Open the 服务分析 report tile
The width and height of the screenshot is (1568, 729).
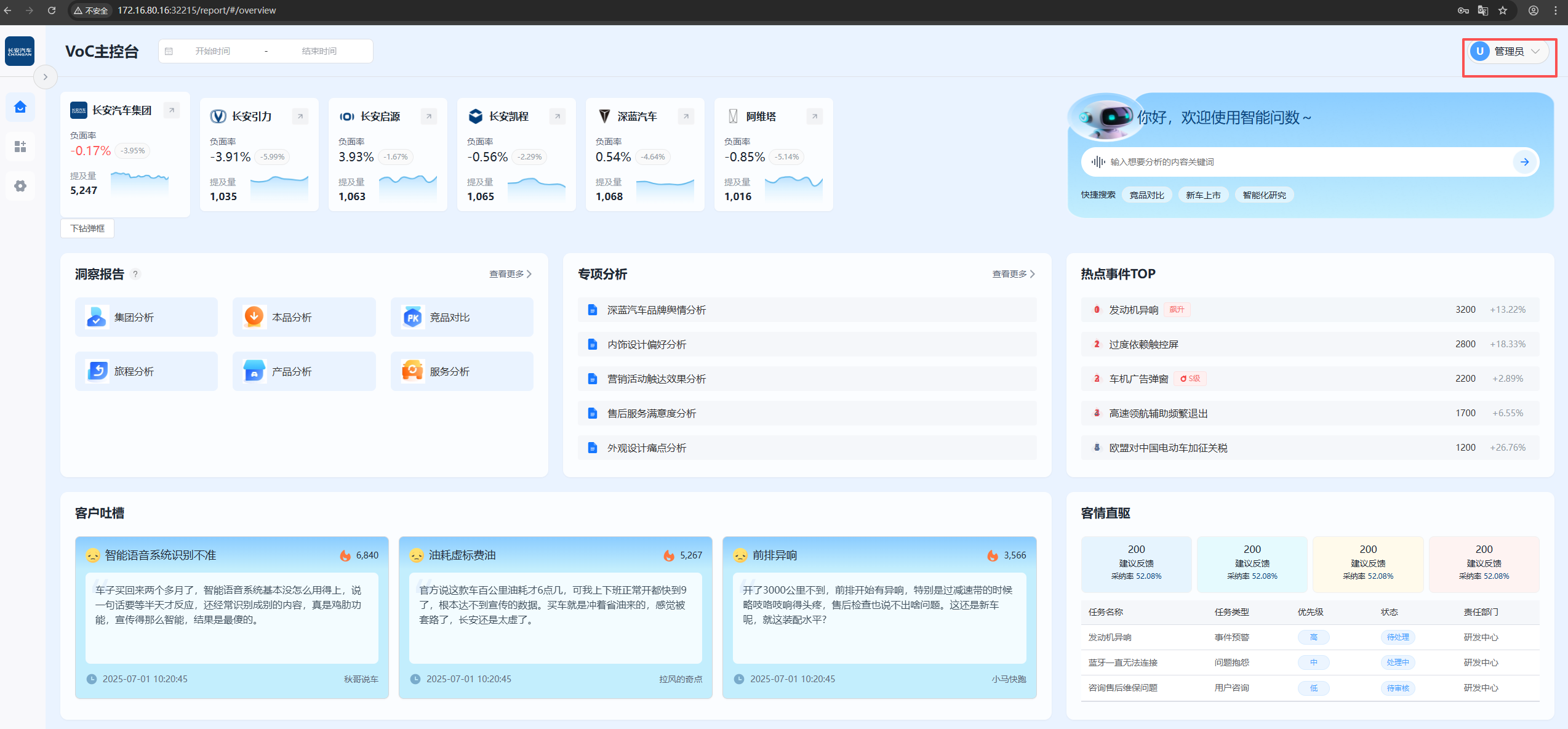coord(462,371)
